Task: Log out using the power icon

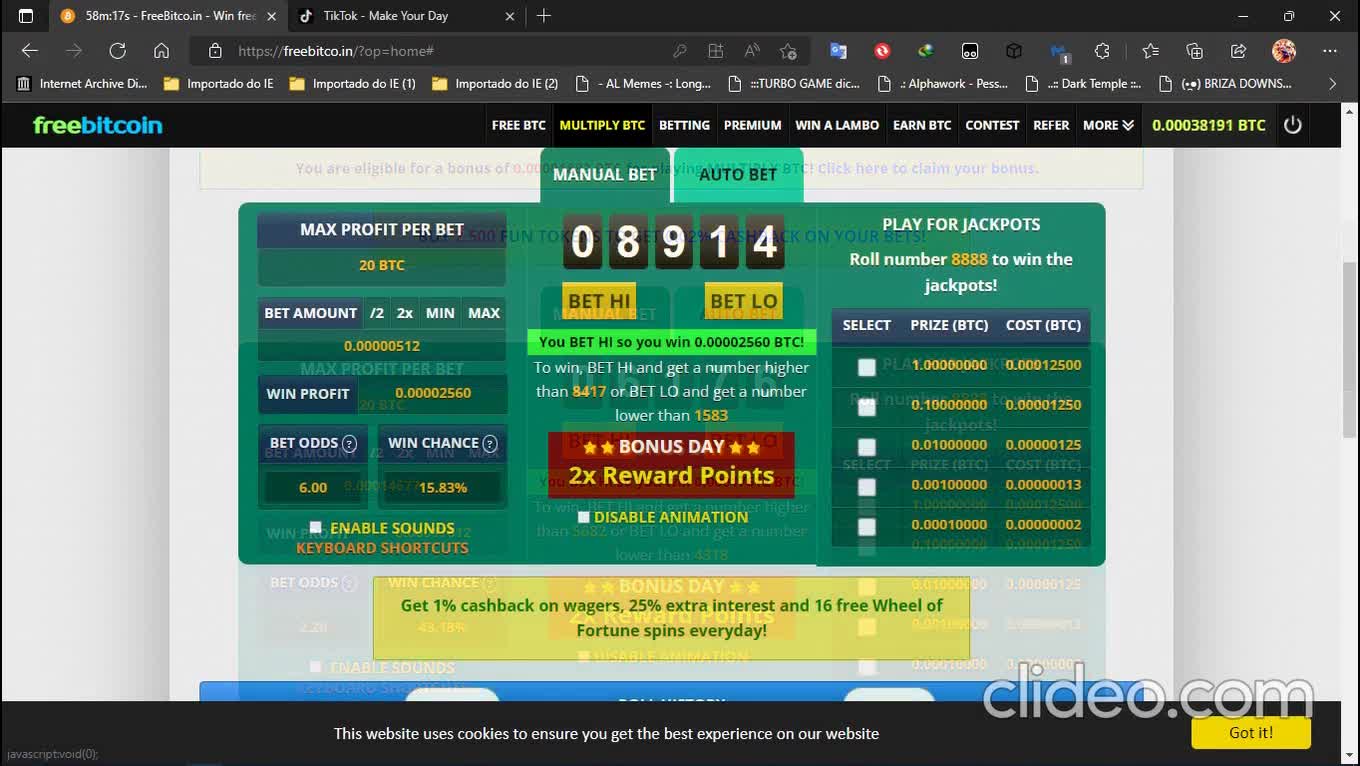Action: pyautogui.click(x=1293, y=125)
